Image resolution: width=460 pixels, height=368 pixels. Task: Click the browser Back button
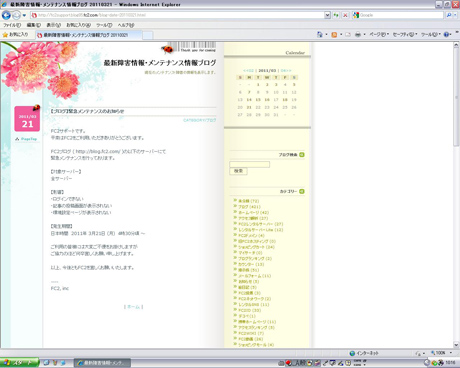(6, 15)
